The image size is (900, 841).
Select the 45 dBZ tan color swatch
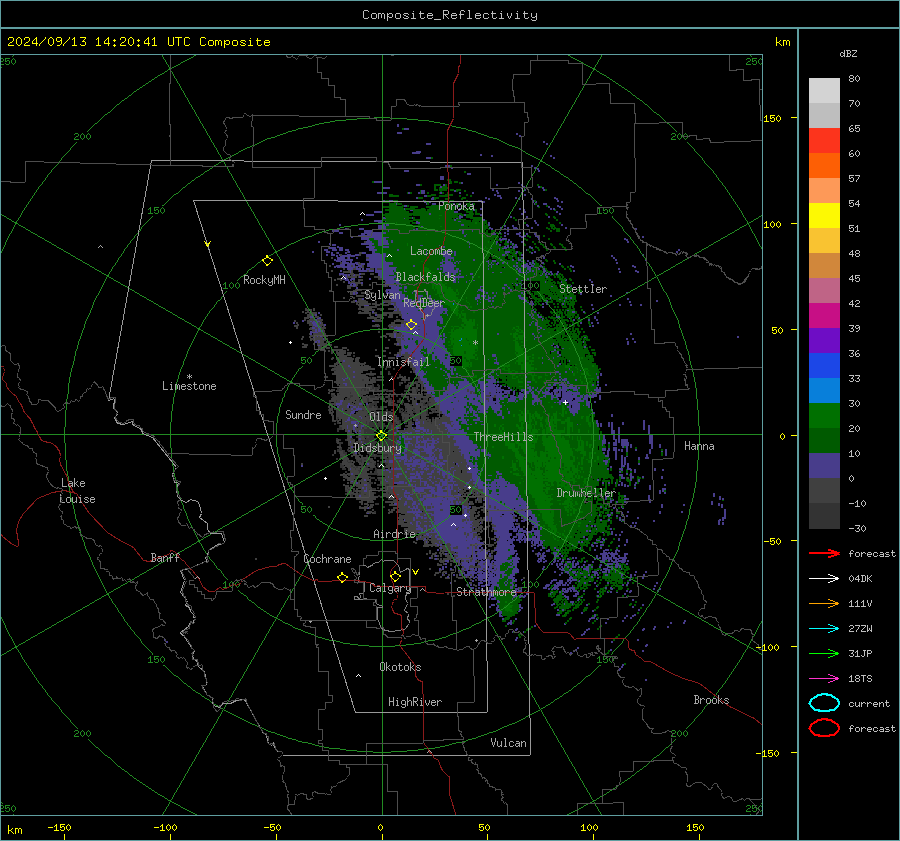824,265
